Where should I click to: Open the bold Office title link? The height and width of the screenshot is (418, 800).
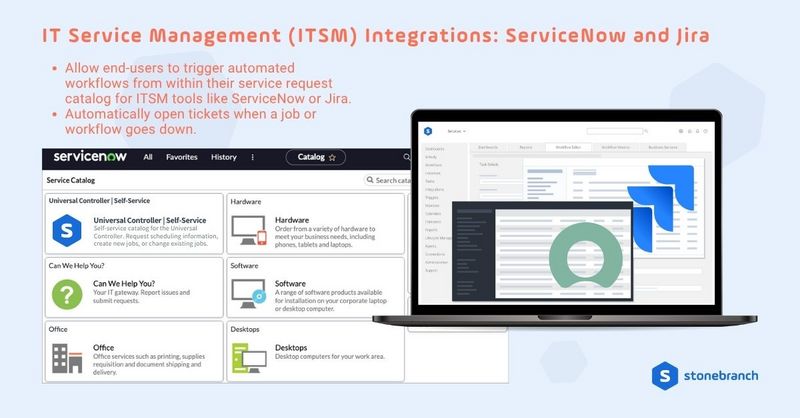pyautogui.click(x=104, y=348)
